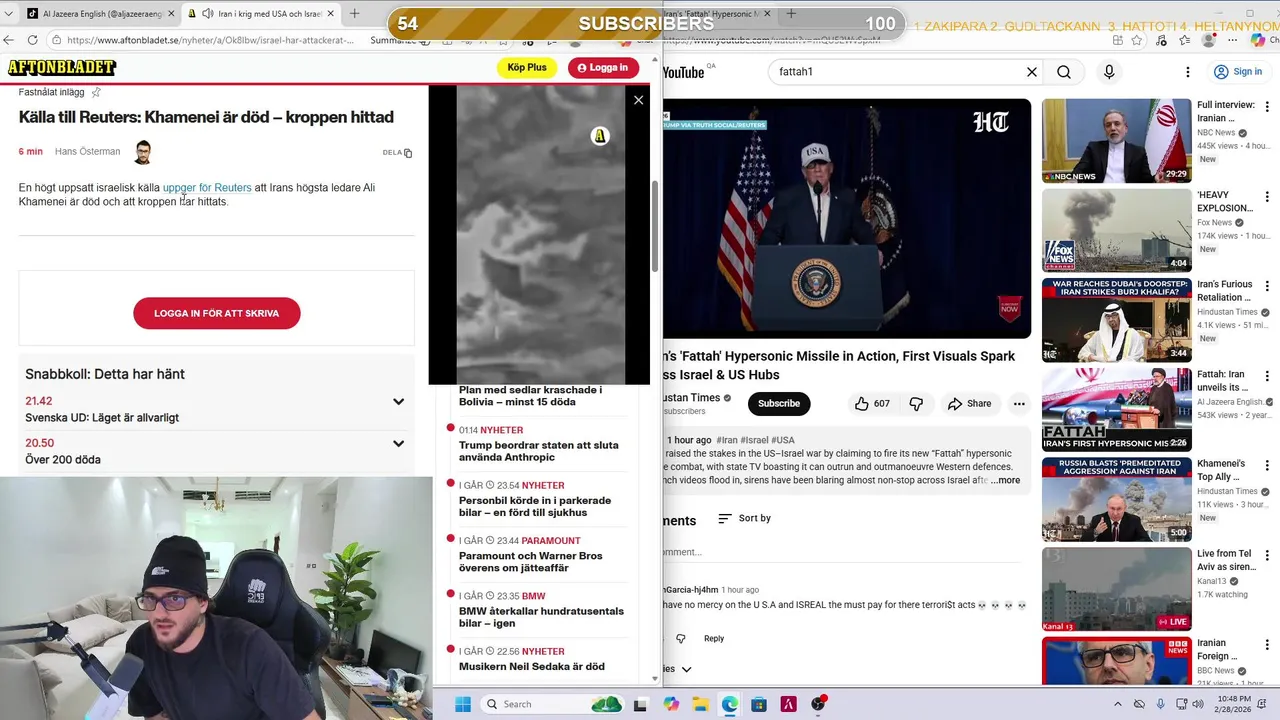Open more actions (three dots) under the video
1280x720 pixels.
click(1019, 404)
